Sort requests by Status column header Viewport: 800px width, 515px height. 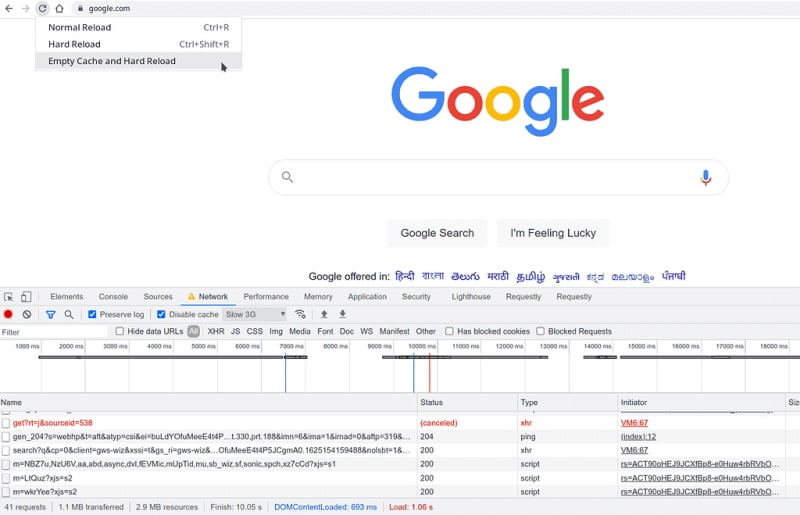(467, 402)
